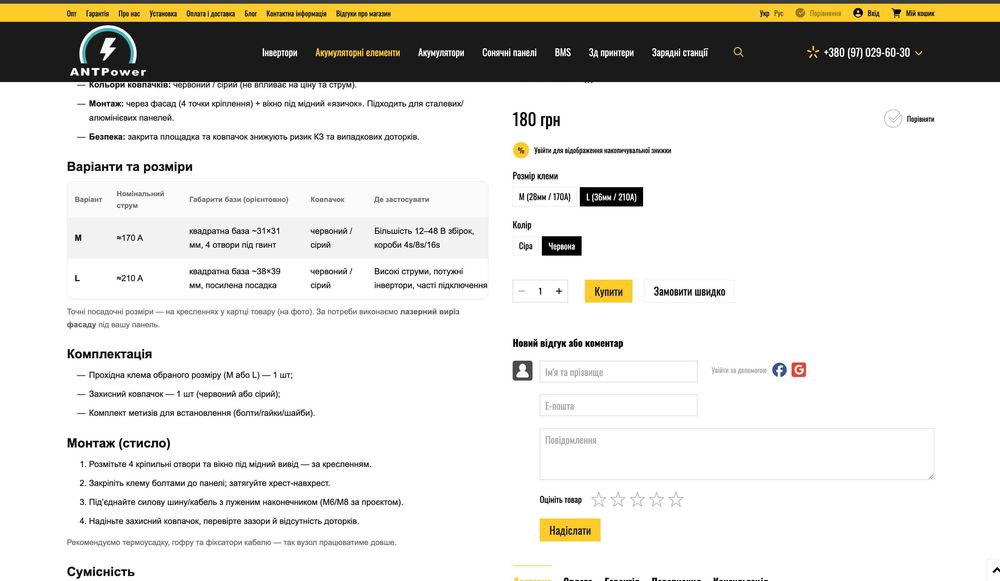
Task: Click the quantity value field
Action: tap(540, 291)
